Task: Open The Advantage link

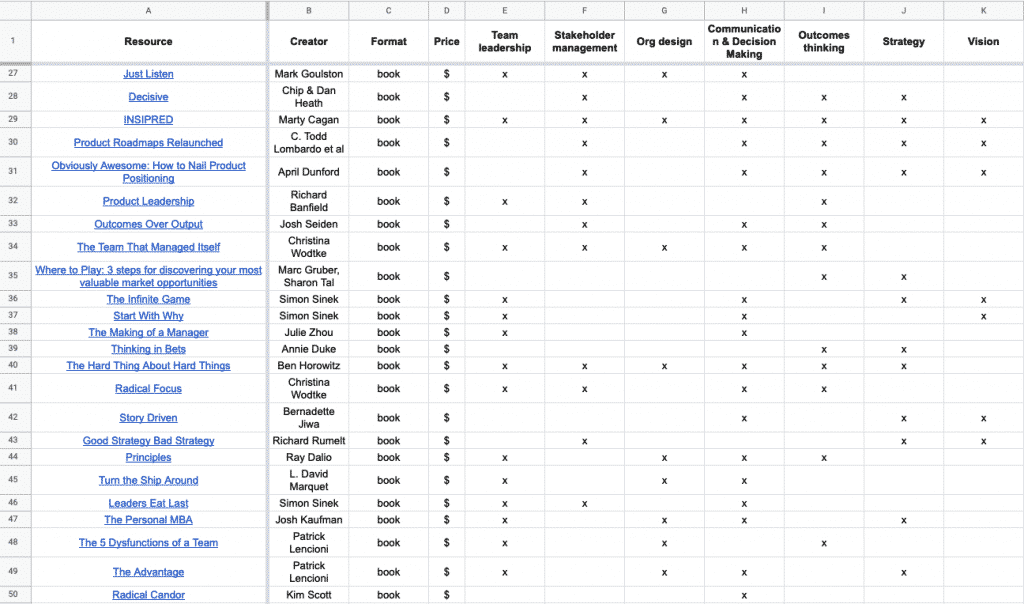Action: click(x=148, y=572)
